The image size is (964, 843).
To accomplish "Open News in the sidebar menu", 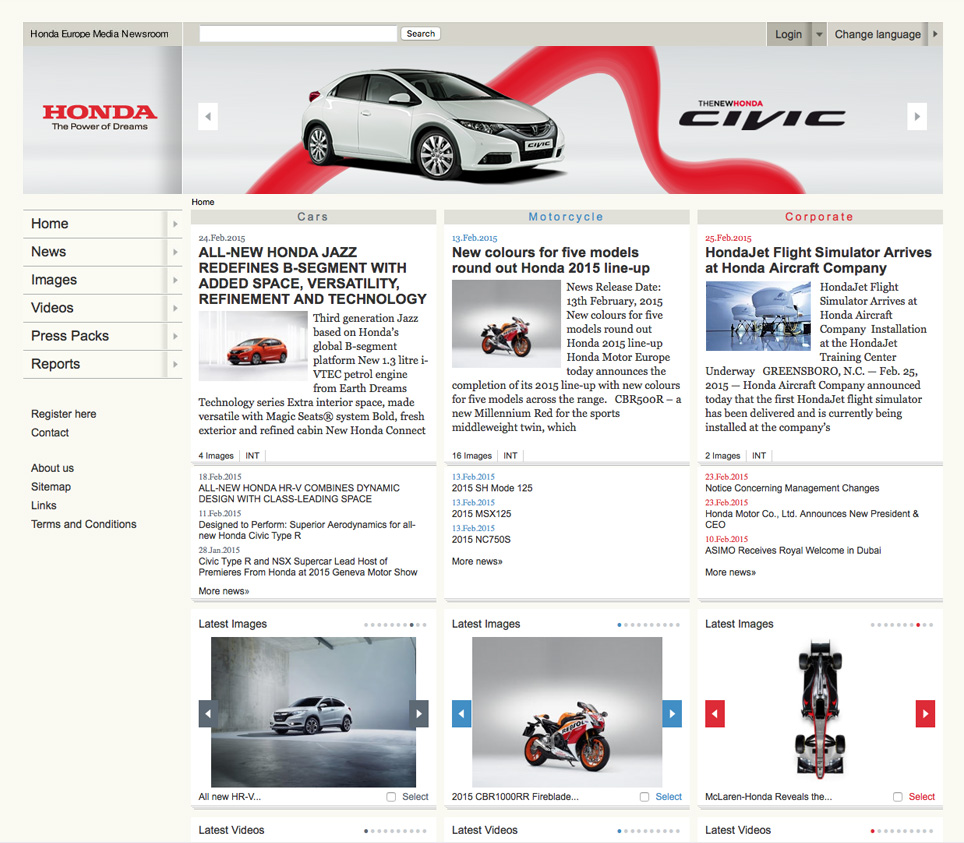I will click(x=49, y=252).
